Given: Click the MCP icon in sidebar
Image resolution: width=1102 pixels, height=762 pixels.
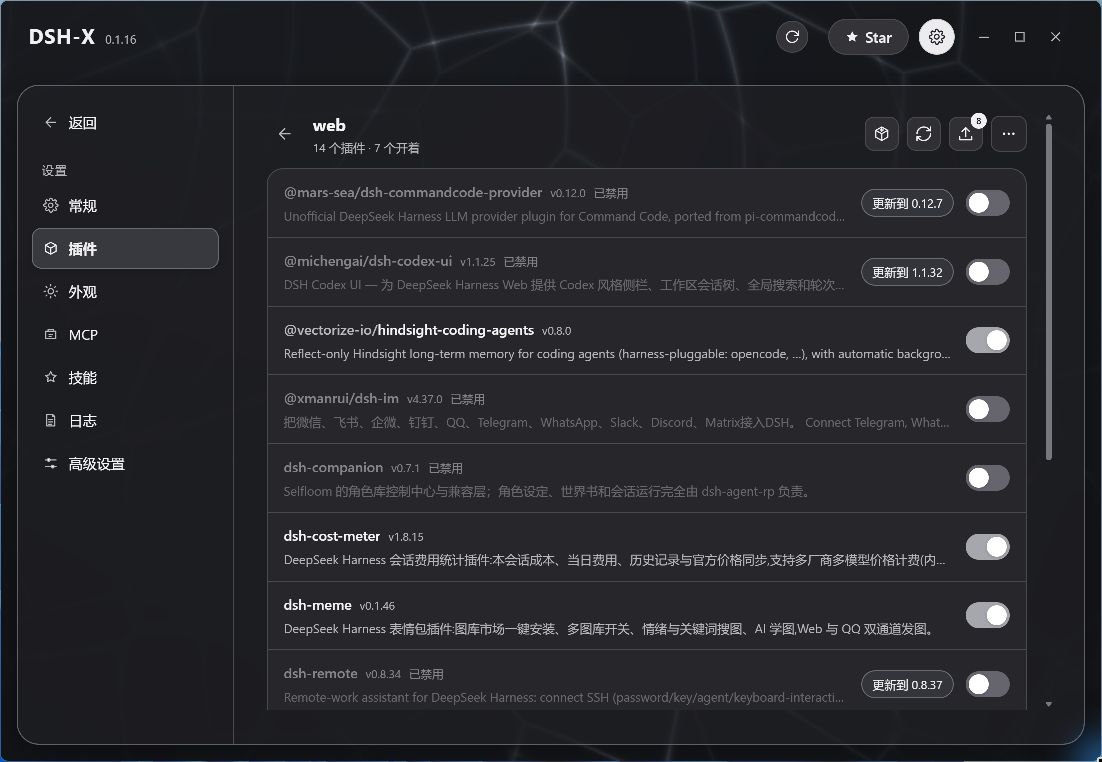Looking at the screenshot, I should tap(51, 335).
